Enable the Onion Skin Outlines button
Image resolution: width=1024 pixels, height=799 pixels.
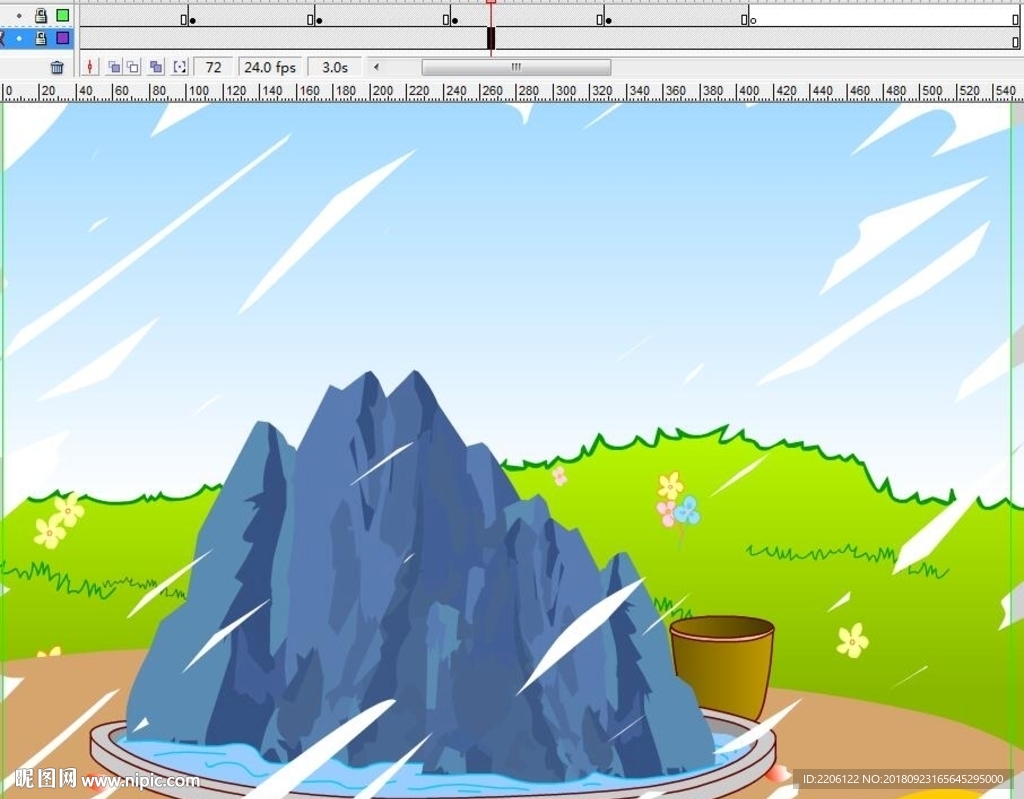click(x=133, y=67)
